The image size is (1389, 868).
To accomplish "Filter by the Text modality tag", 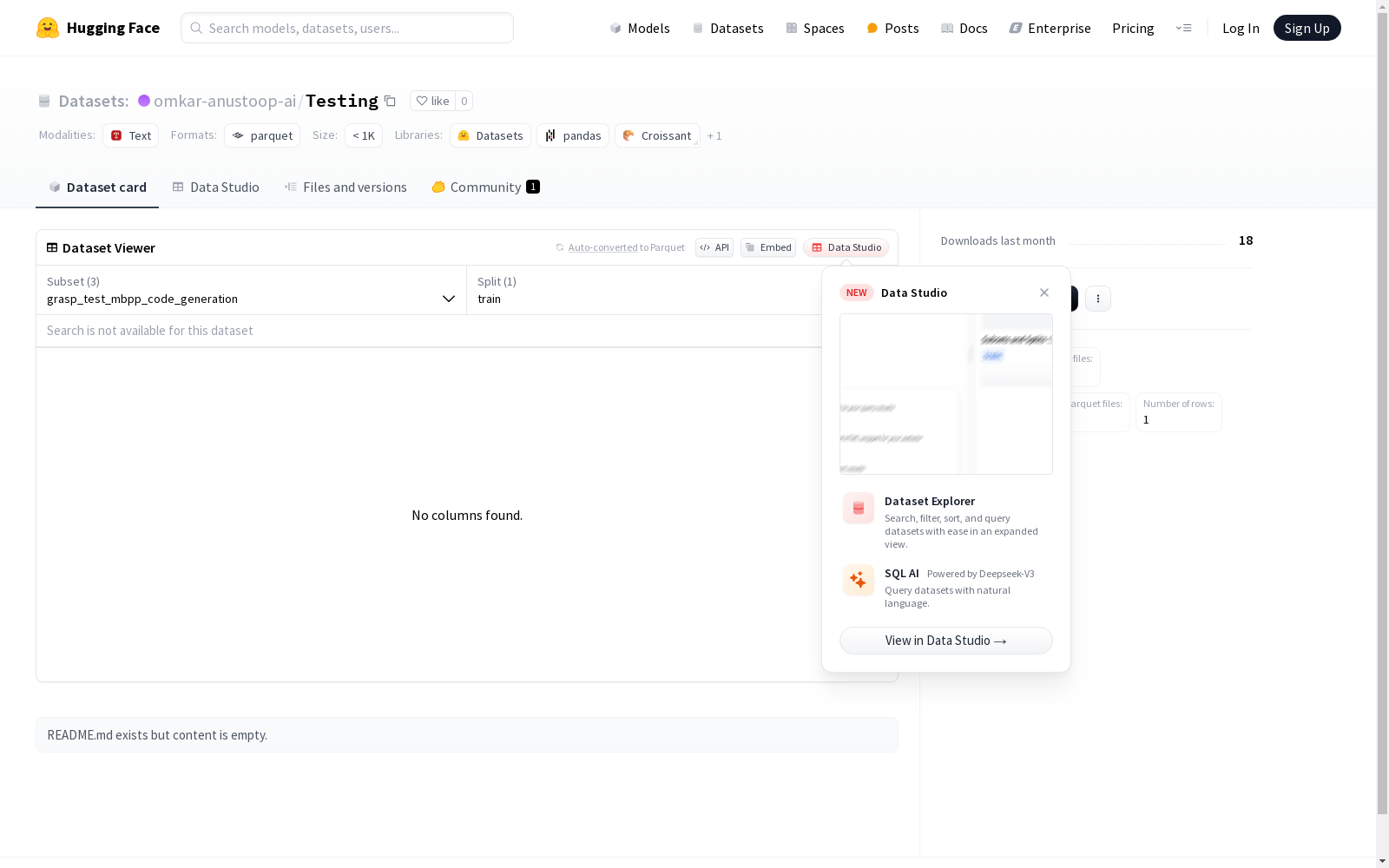I will click(x=131, y=135).
